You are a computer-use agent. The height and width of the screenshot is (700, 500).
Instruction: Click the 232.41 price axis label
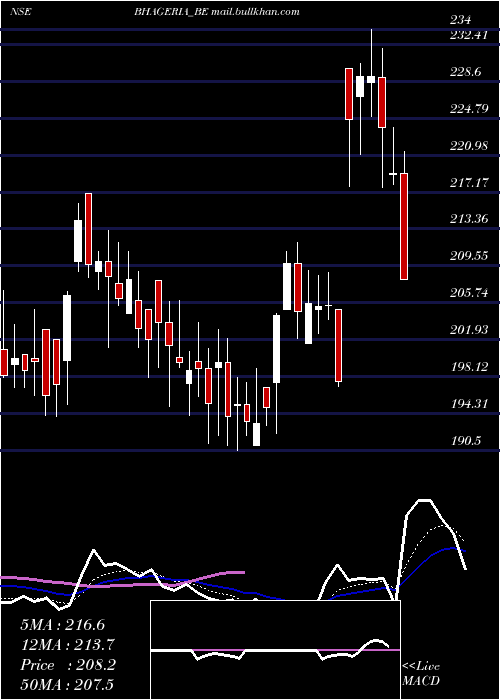click(468, 34)
